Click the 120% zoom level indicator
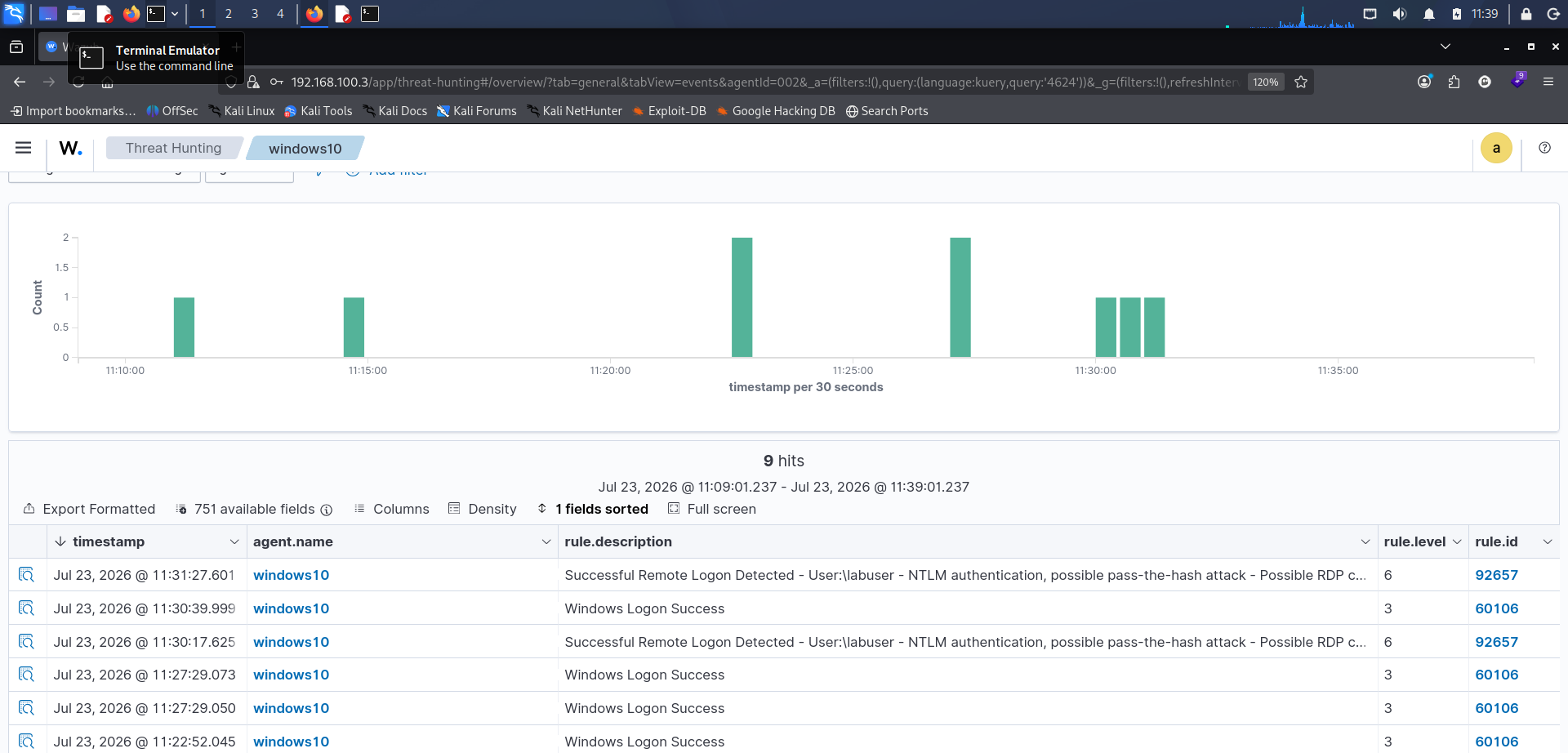 click(x=1265, y=82)
